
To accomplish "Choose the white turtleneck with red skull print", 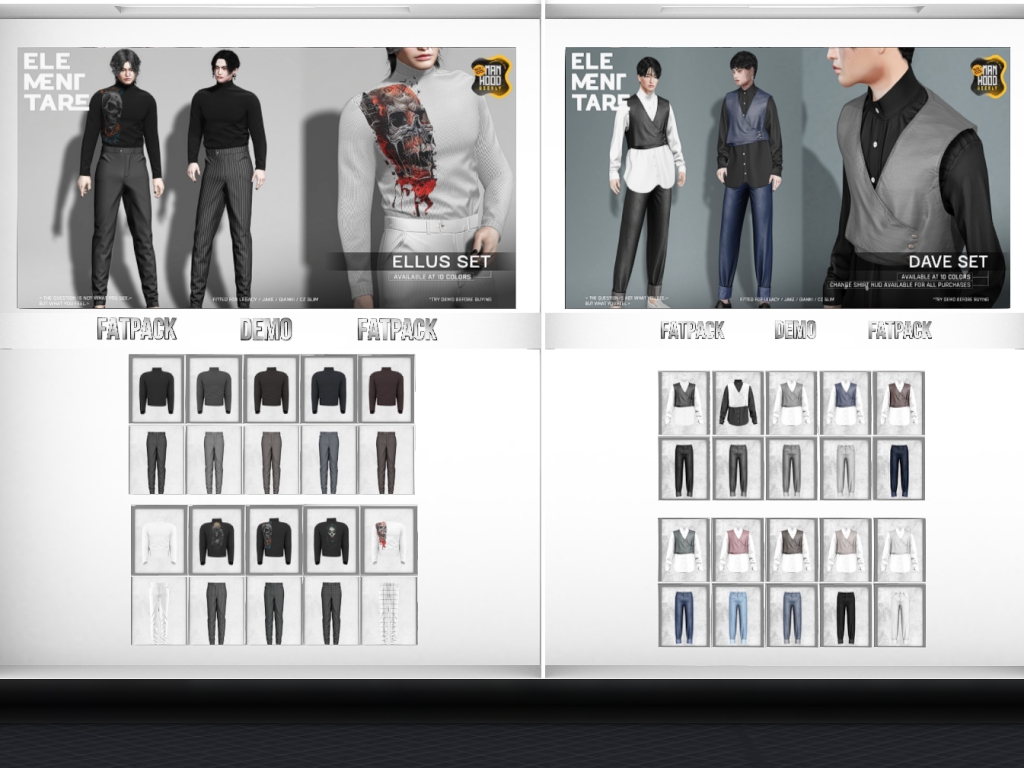I will [389, 540].
